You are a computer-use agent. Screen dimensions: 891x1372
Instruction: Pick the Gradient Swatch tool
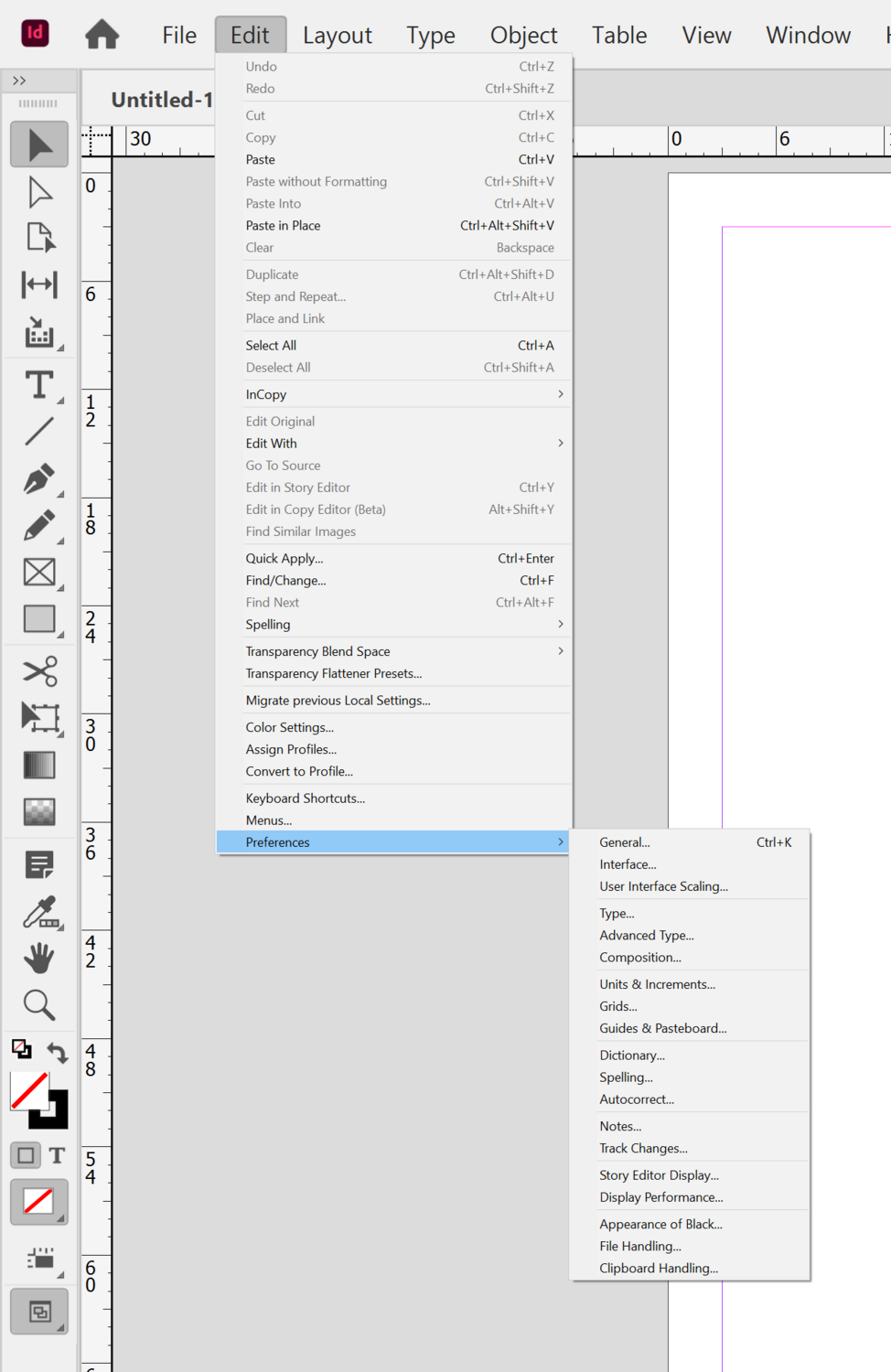tap(39, 765)
